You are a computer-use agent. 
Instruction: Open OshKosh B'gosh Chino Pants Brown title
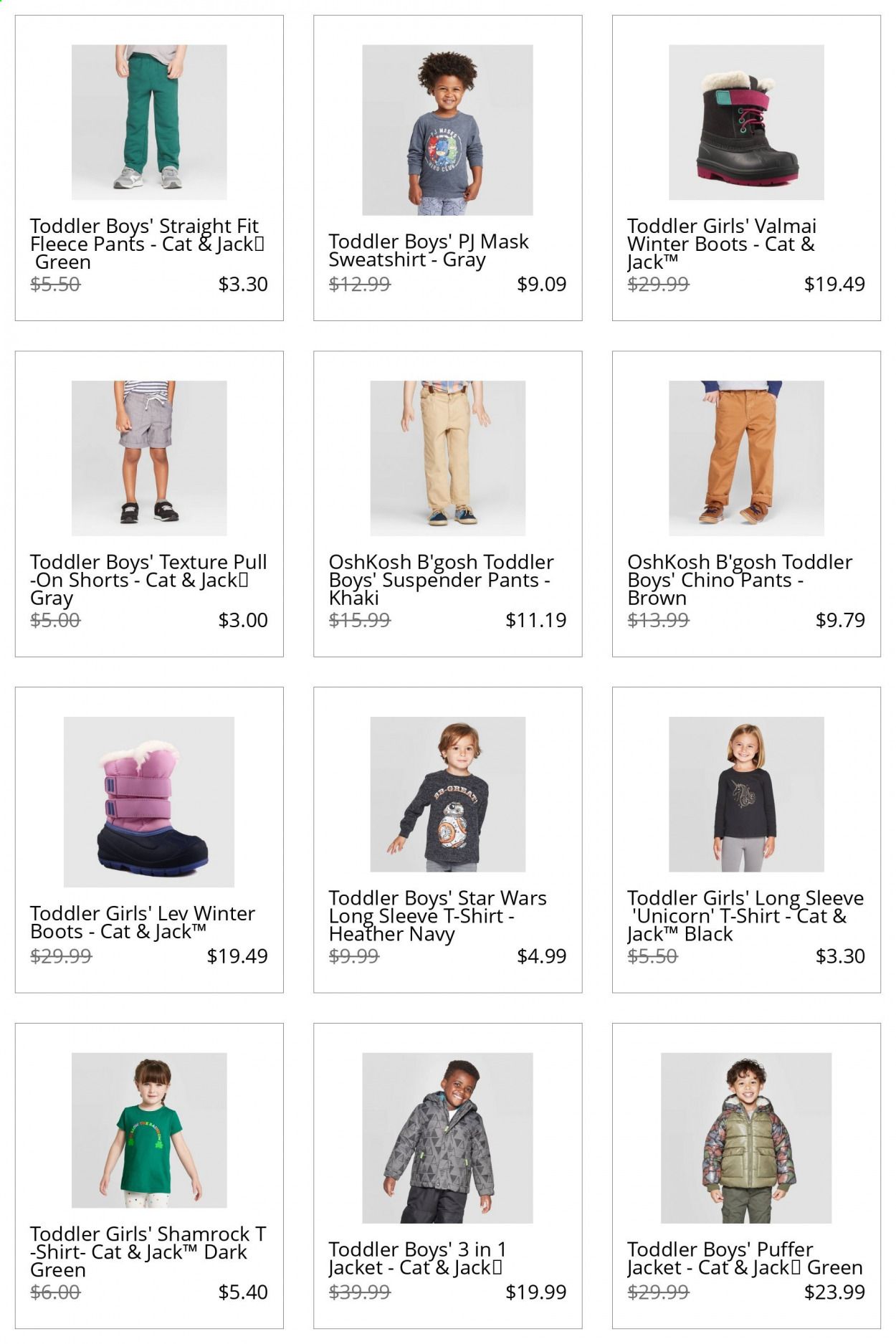[x=740, y=580]
